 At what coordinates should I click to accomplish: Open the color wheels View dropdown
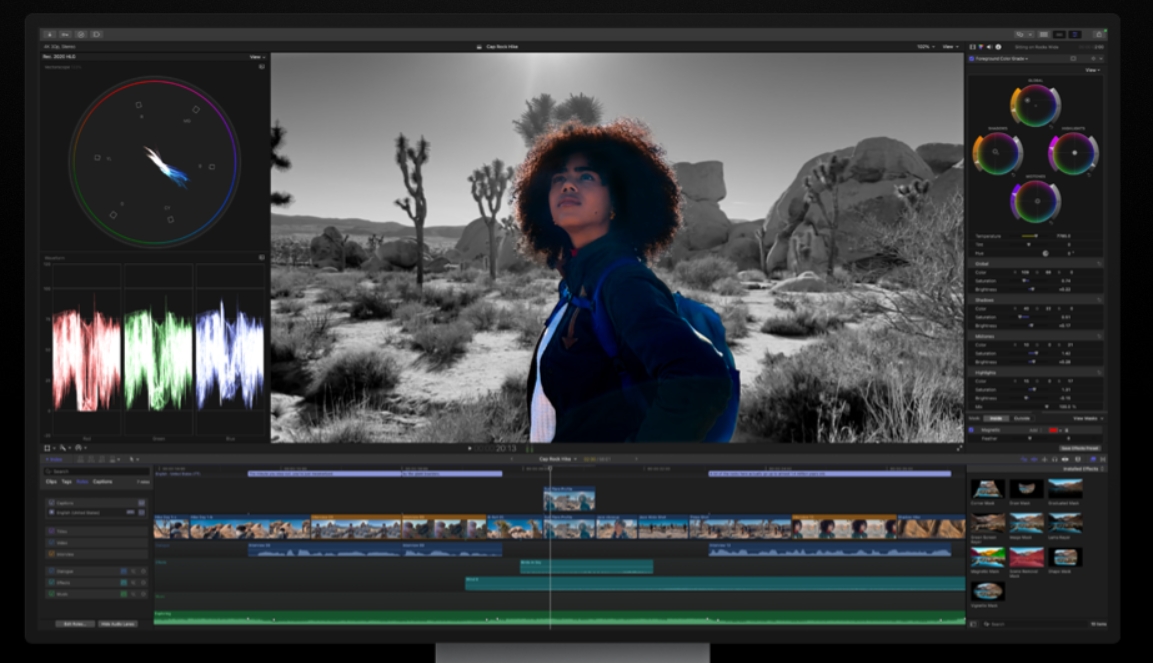1093,70
